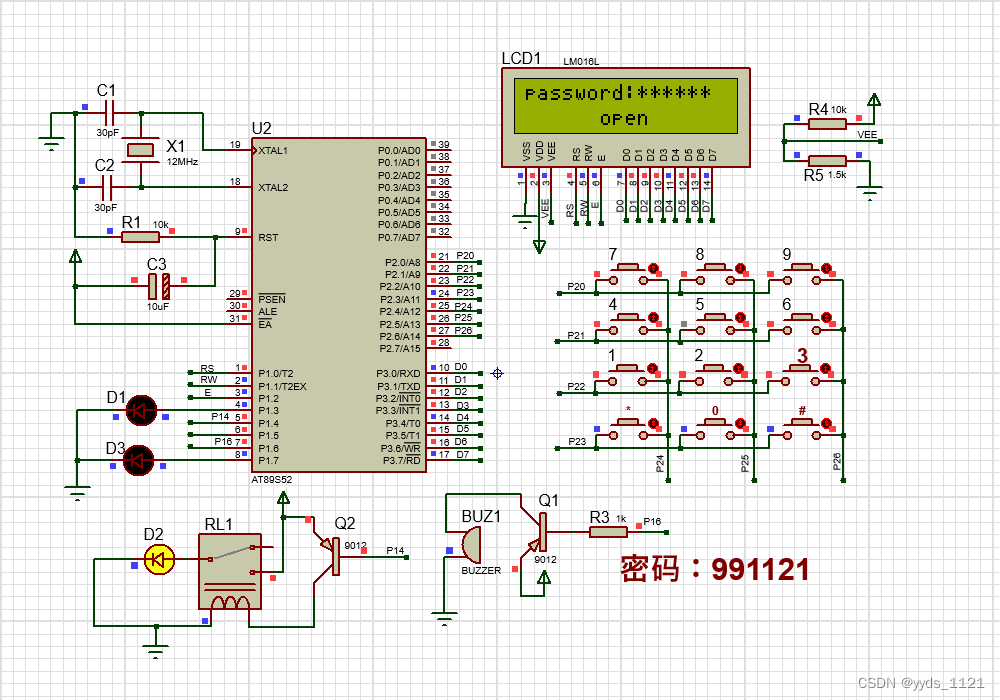Screen dimensions: 1000x700
Task: Select the X1 12MHz crystal component
Action: click(140, 150)
